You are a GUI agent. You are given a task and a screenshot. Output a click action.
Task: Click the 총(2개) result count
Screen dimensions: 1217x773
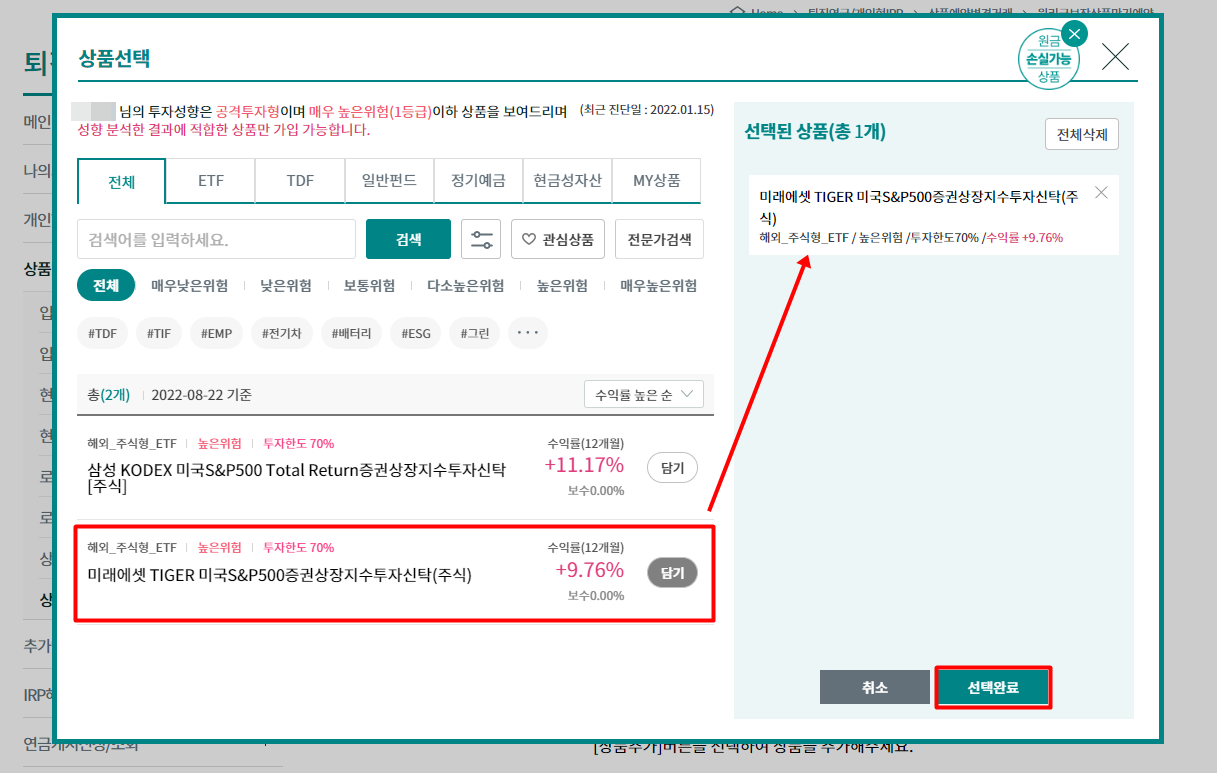click(109, 395)
